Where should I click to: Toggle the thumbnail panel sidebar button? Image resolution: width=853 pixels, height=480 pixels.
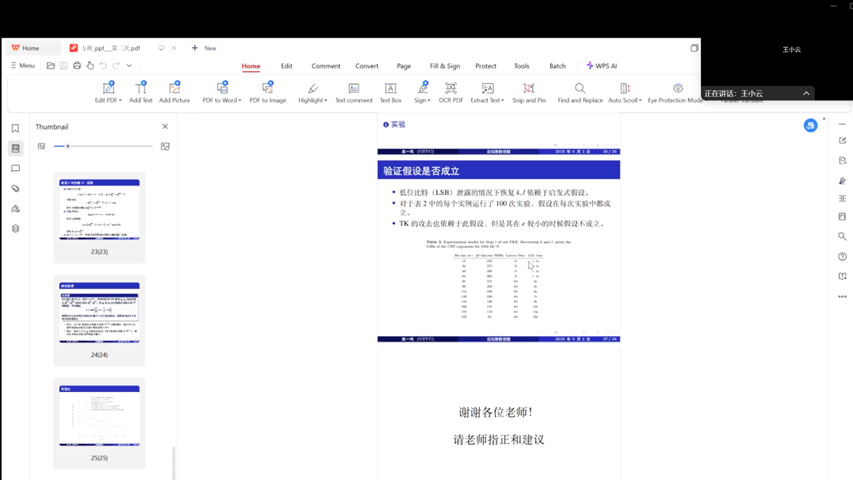tap(15, 148)
